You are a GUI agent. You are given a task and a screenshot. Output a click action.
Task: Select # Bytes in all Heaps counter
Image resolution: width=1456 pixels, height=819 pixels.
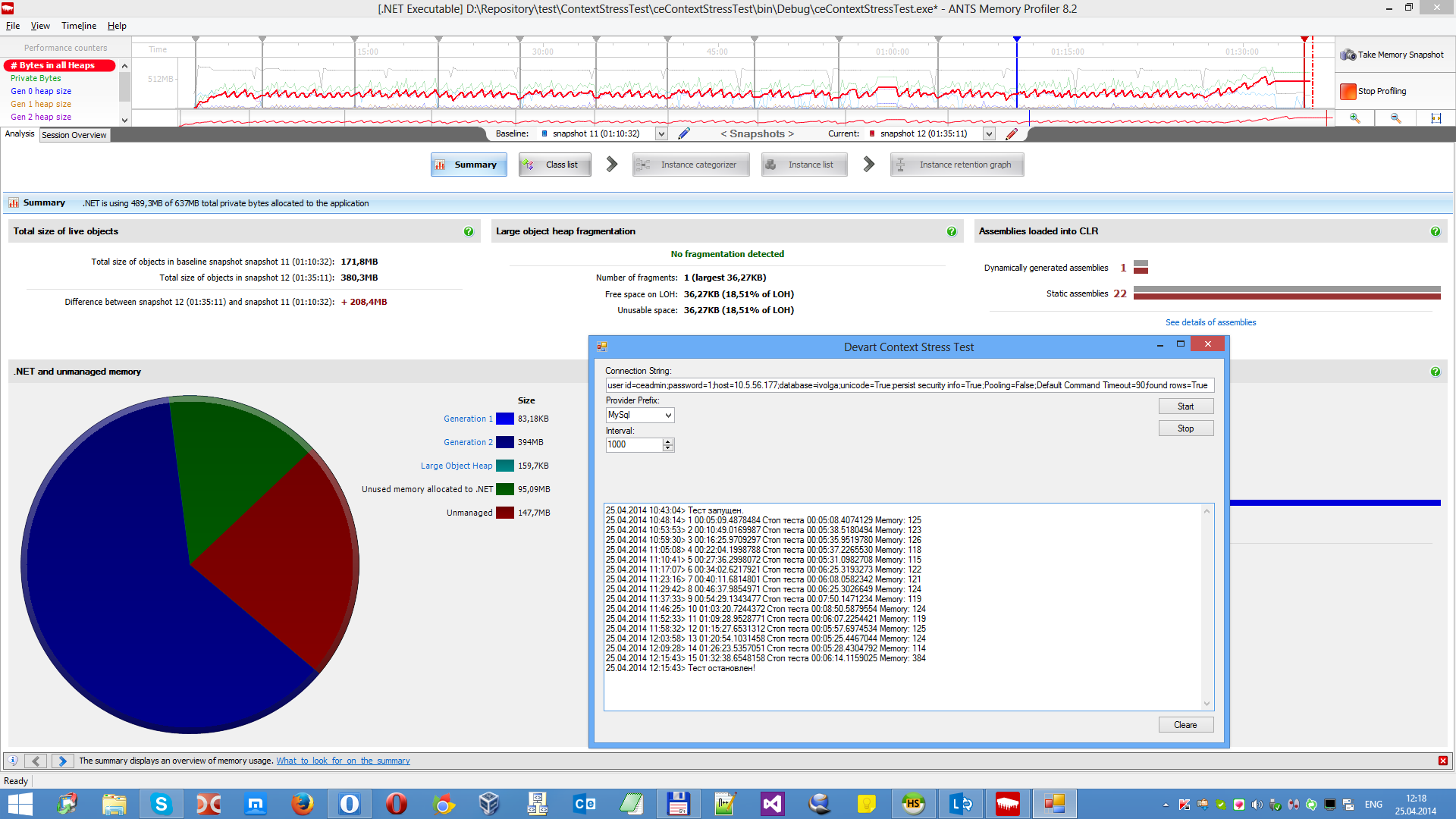59,65
